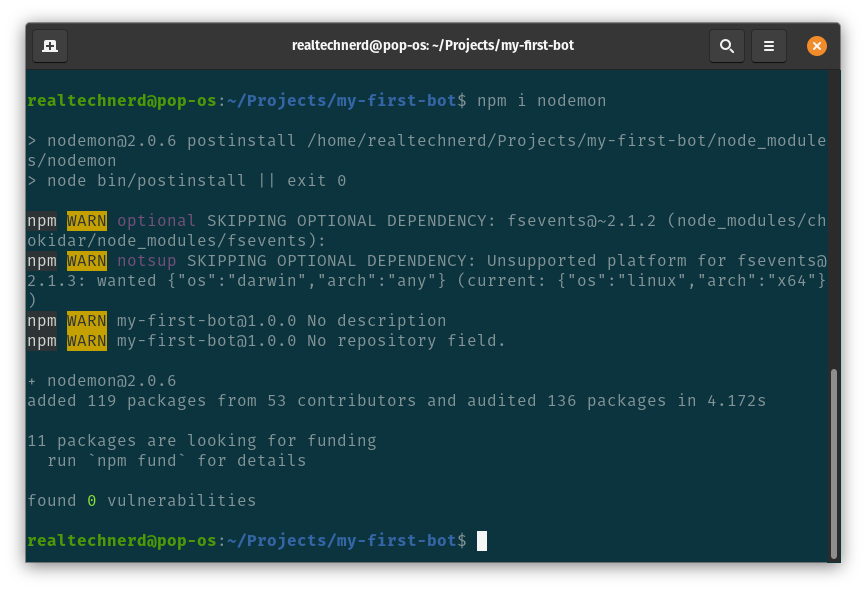The height and width of the screenshot is (591, 866).
Task: Click the 'optional' warning label
Action: 156,220
